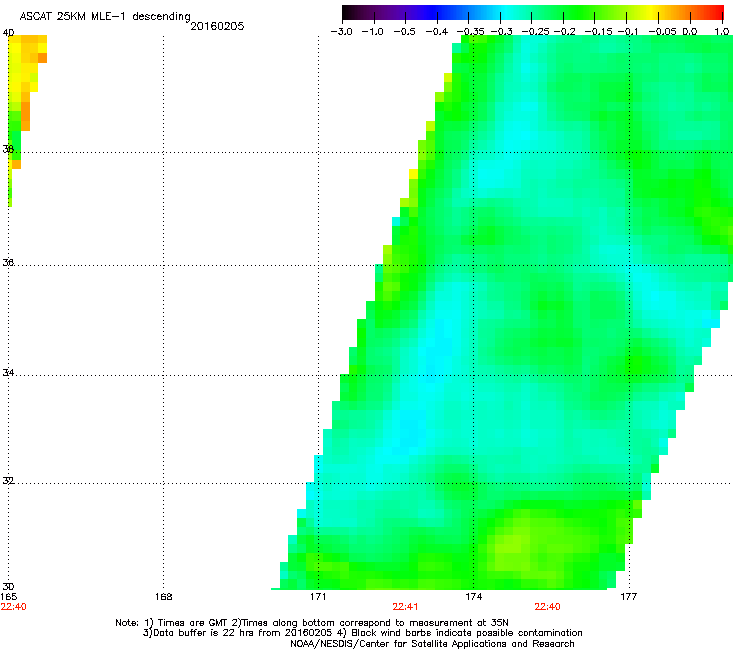
Task: Select the "-0.5" color scale label
Action: click(x=405, y=32)
